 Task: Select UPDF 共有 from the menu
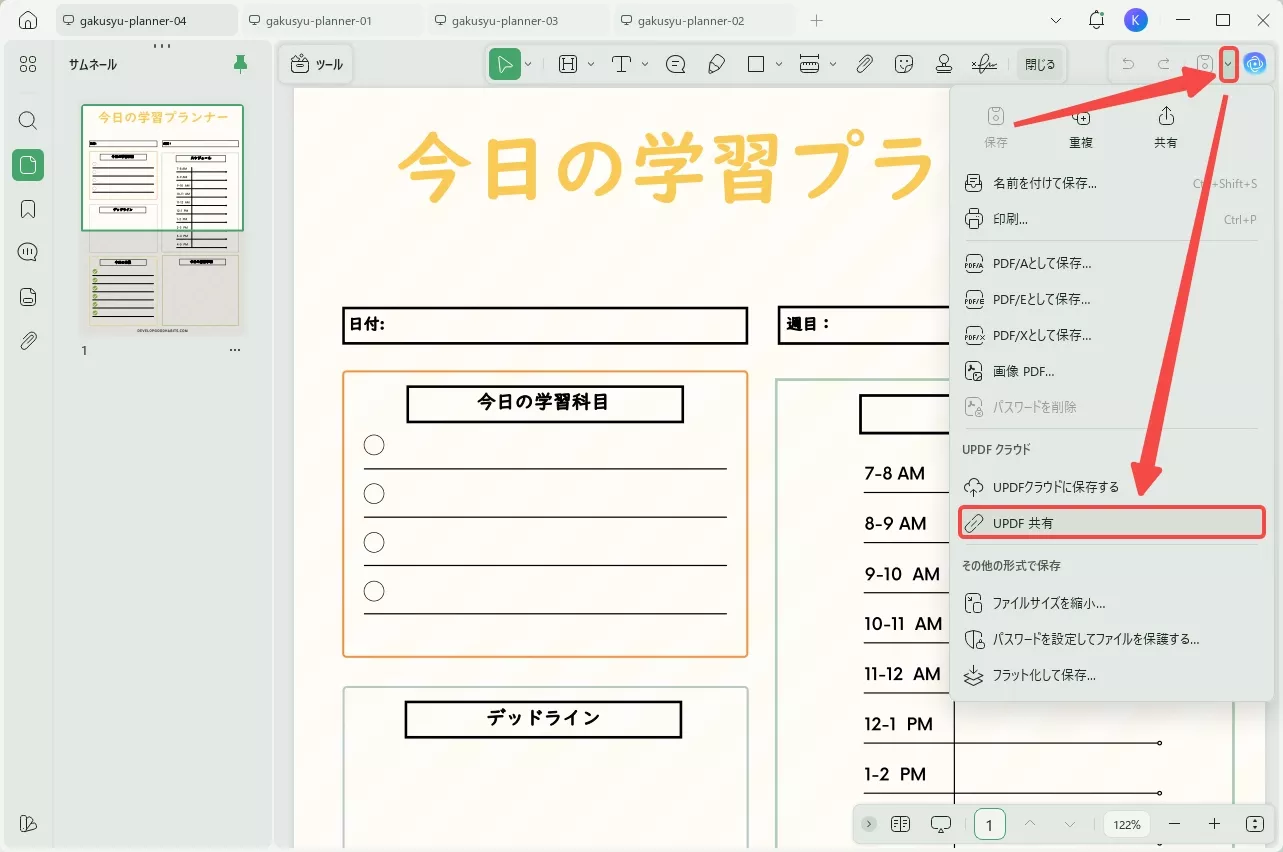pos(1025,522)
